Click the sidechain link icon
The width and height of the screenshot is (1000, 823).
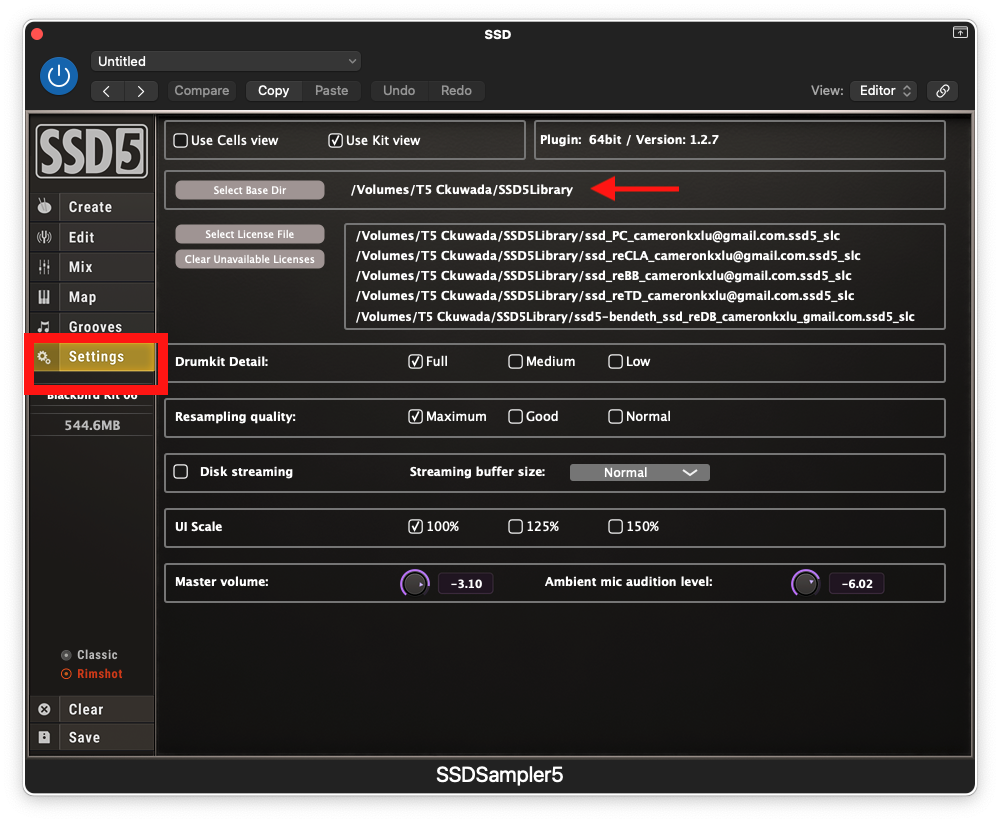(943, 91)
